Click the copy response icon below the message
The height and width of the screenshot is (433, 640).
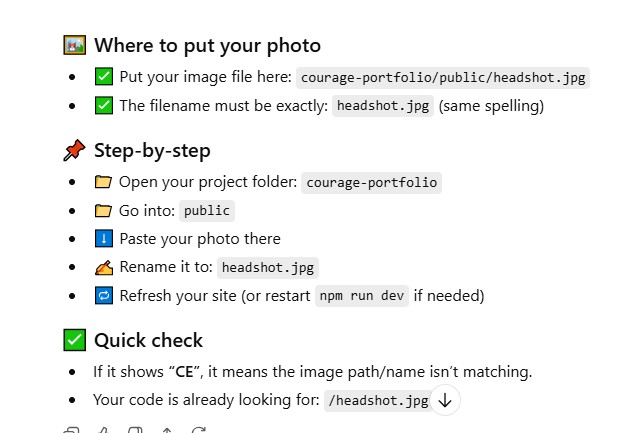[72, 430]
